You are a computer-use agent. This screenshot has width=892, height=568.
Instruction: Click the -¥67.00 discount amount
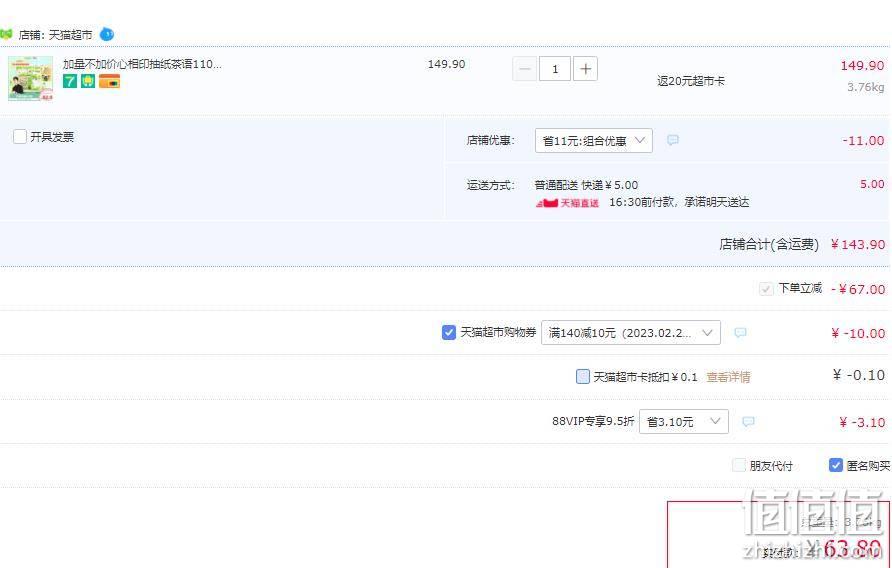858,289
